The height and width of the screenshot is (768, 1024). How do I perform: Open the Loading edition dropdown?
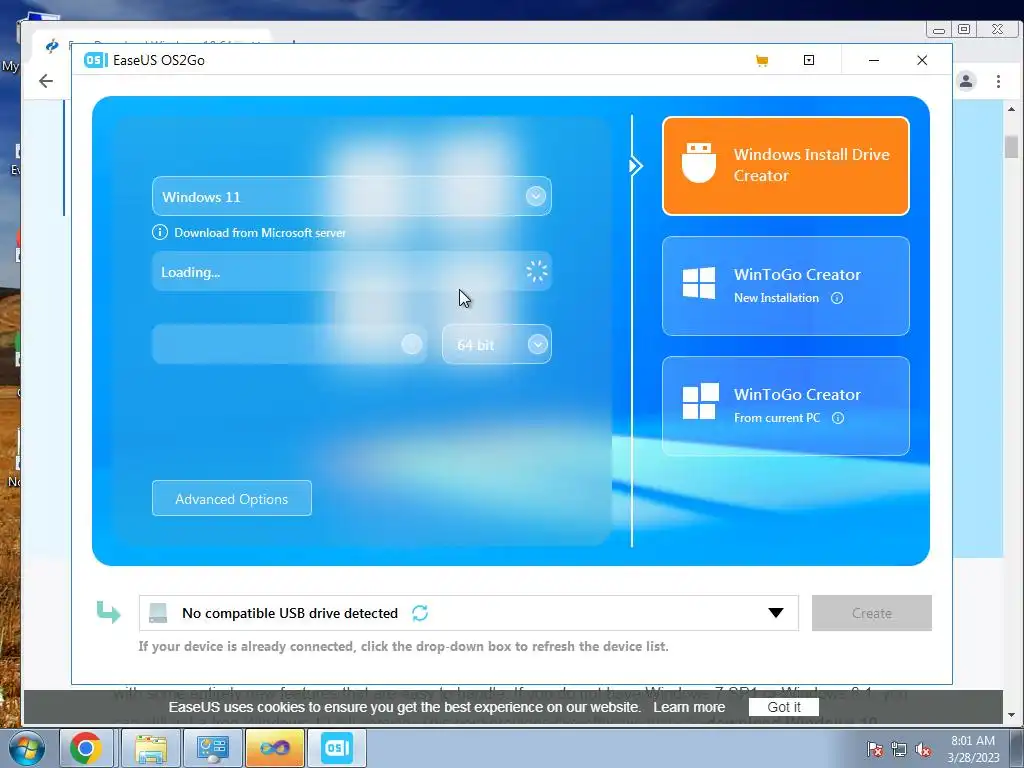point(351,272)
